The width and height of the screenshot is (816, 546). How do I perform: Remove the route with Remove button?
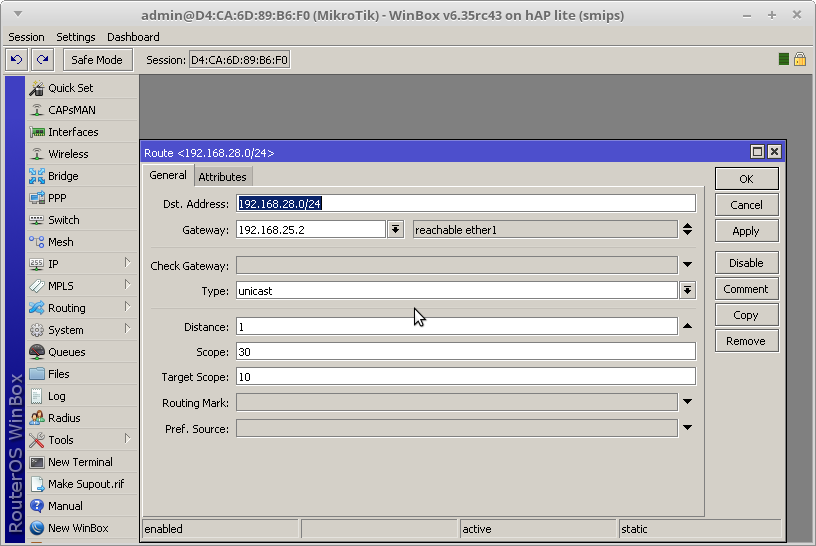746,341
